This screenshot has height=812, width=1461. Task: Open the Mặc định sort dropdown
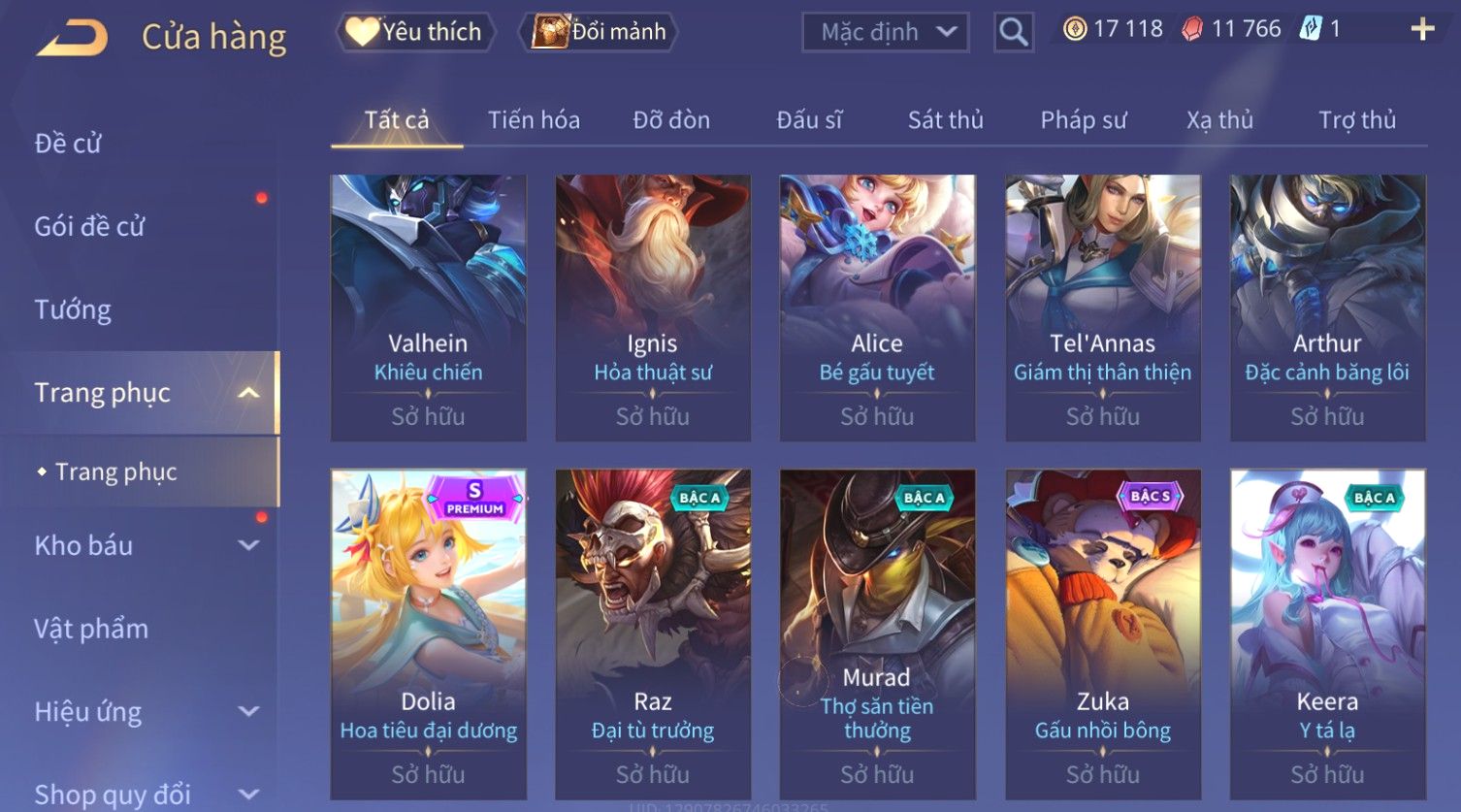point(886,32)
